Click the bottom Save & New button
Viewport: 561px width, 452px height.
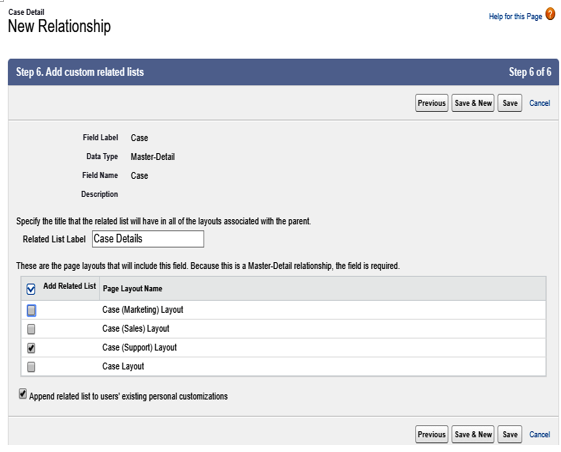(x=473, y=434)
